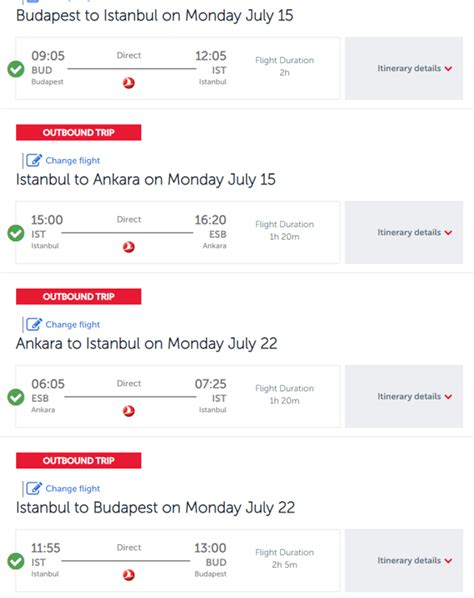Screen dimensions: 474x598
Task: Click Turkish Airlines logo on Istanbul–Budapest flight
Action: pos(129,575)
